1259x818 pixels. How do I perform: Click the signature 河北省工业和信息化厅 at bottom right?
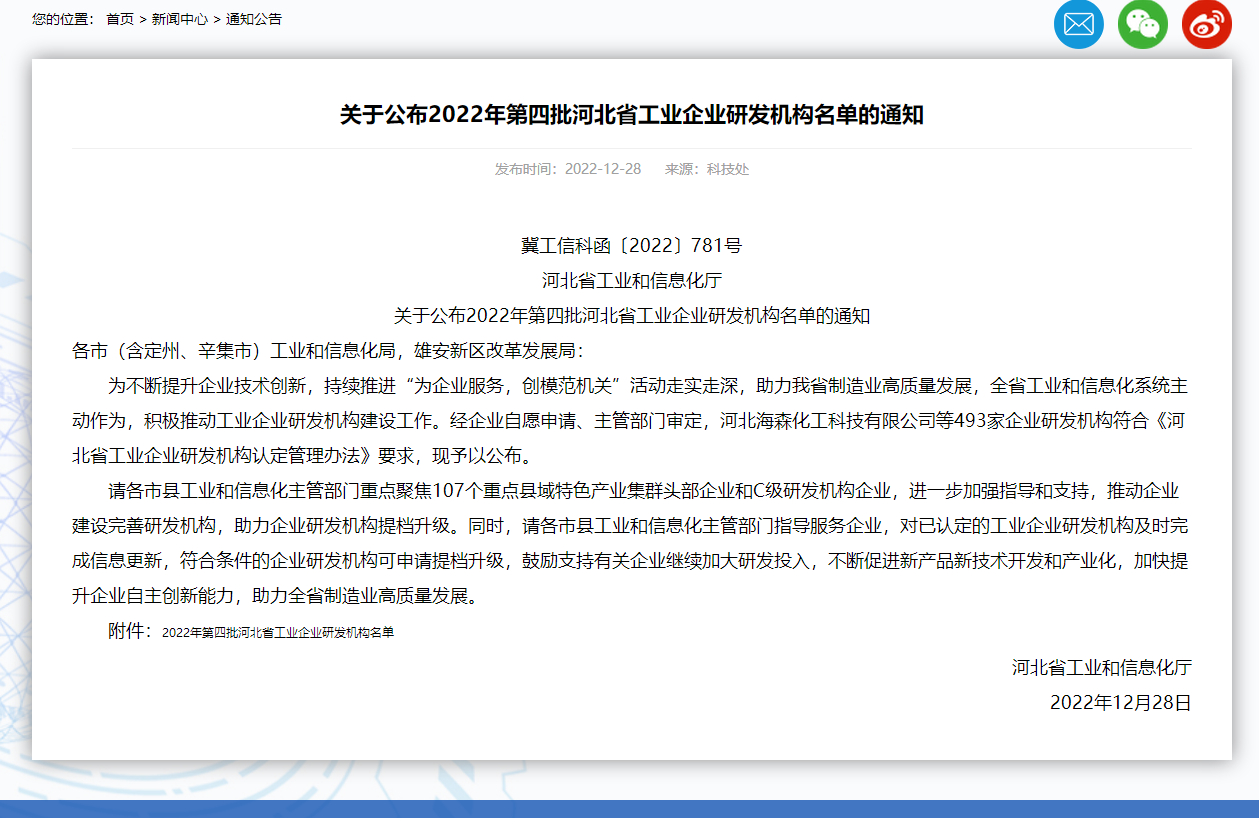(1101, 667)
